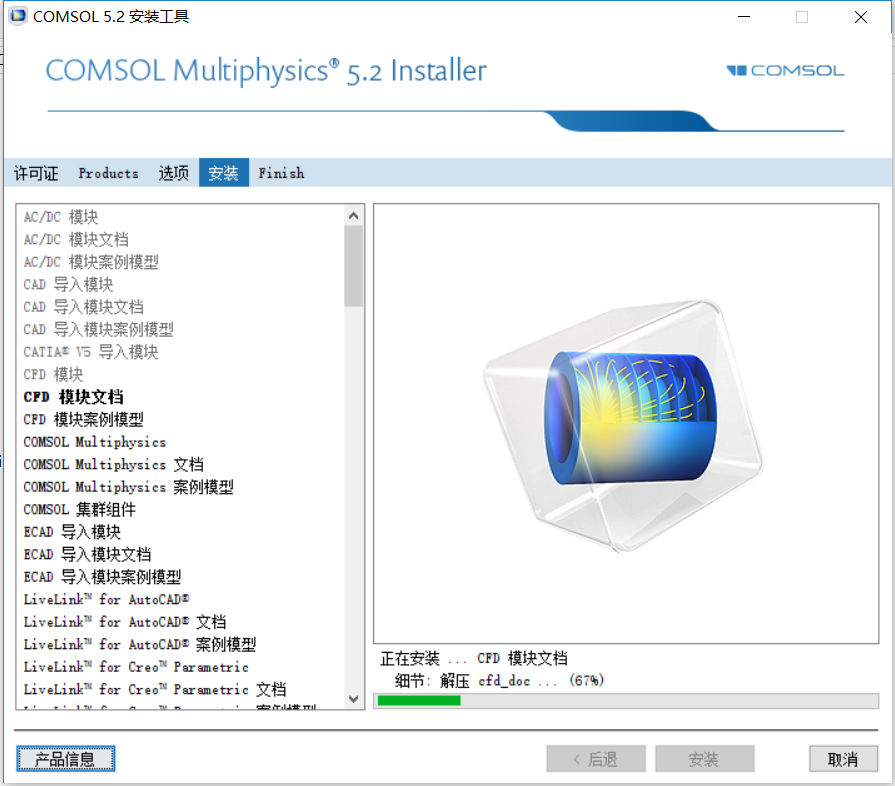
Task: Click the "细节: 解压 cfd_doc ... (67%)" detail text
Action: [x=499, y=680]
